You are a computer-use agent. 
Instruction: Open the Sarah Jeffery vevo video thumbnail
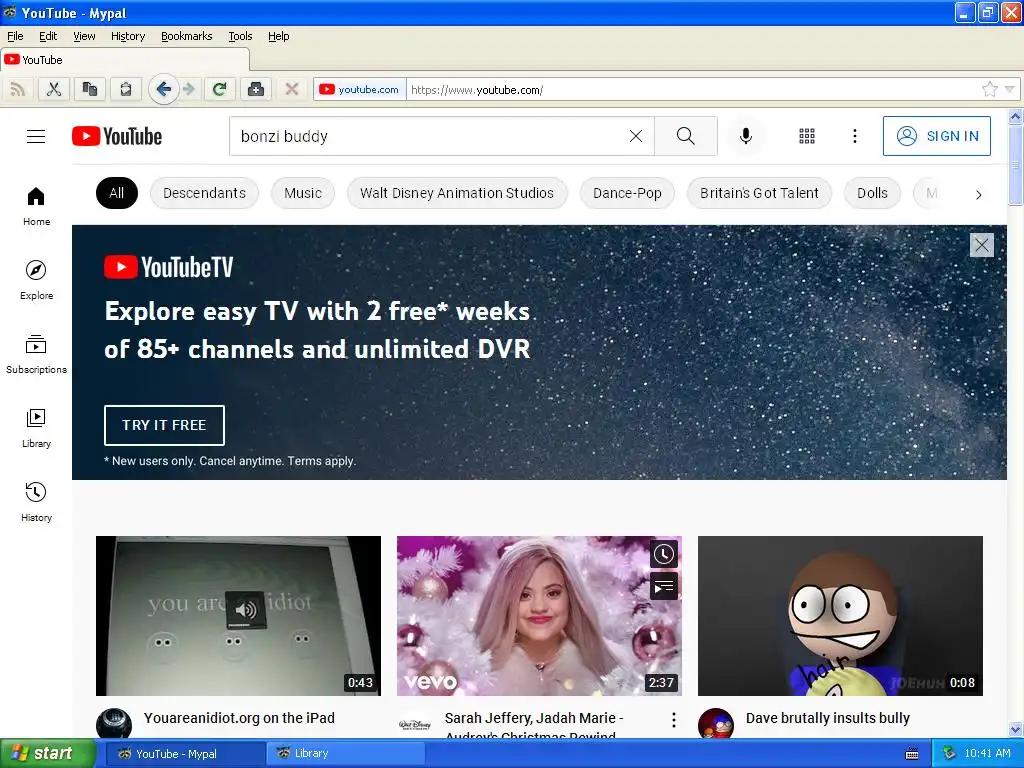click(x=539, y=616)
